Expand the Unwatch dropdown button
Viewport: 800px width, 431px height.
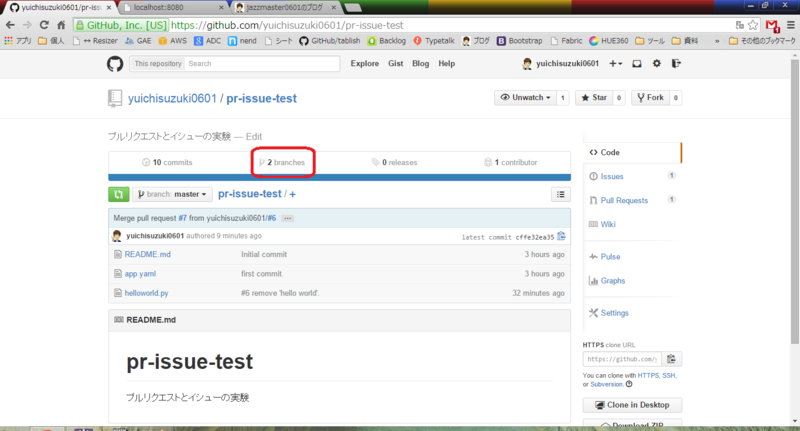pyautogui.click(x=526, y=97)
